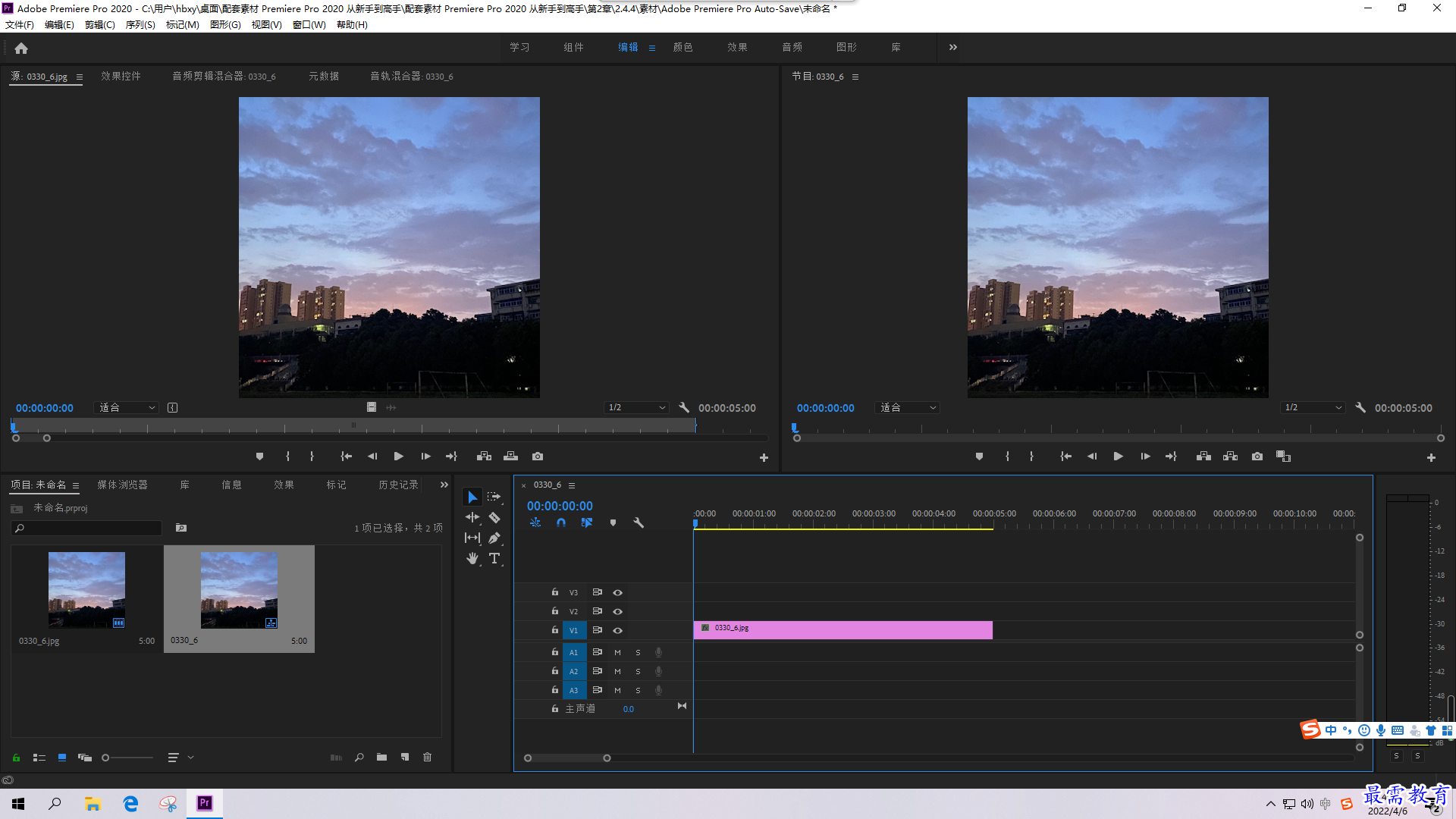This screenshot has height=819, width=1456.
Task: Toggle V2 track output eye
Action: point(617,612)
